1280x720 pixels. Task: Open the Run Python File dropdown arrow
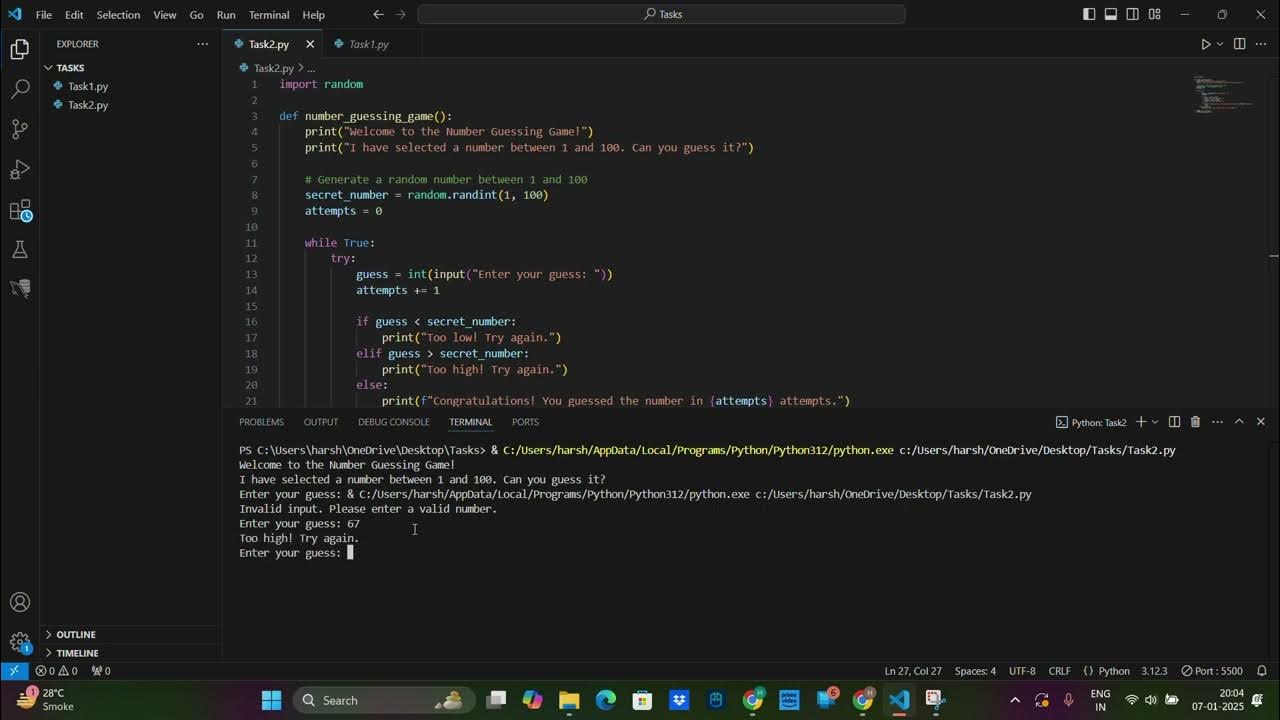[x=1219, y=44]
